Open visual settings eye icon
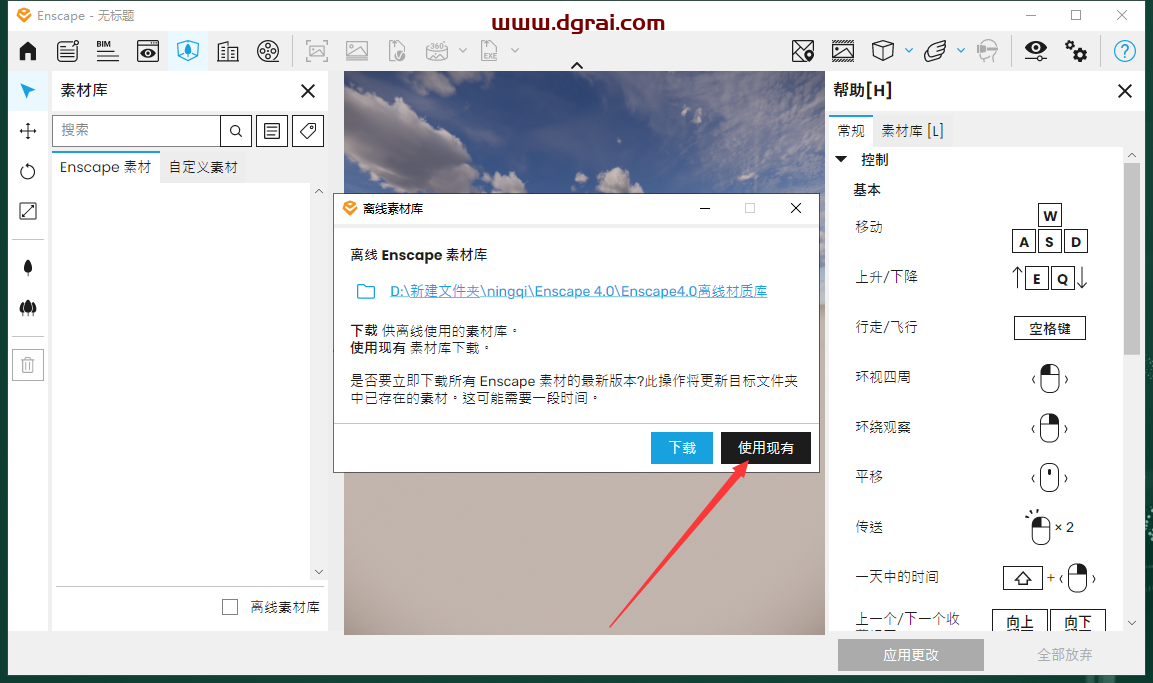Screen dimensions: 1153x683 click(1036, 50)
